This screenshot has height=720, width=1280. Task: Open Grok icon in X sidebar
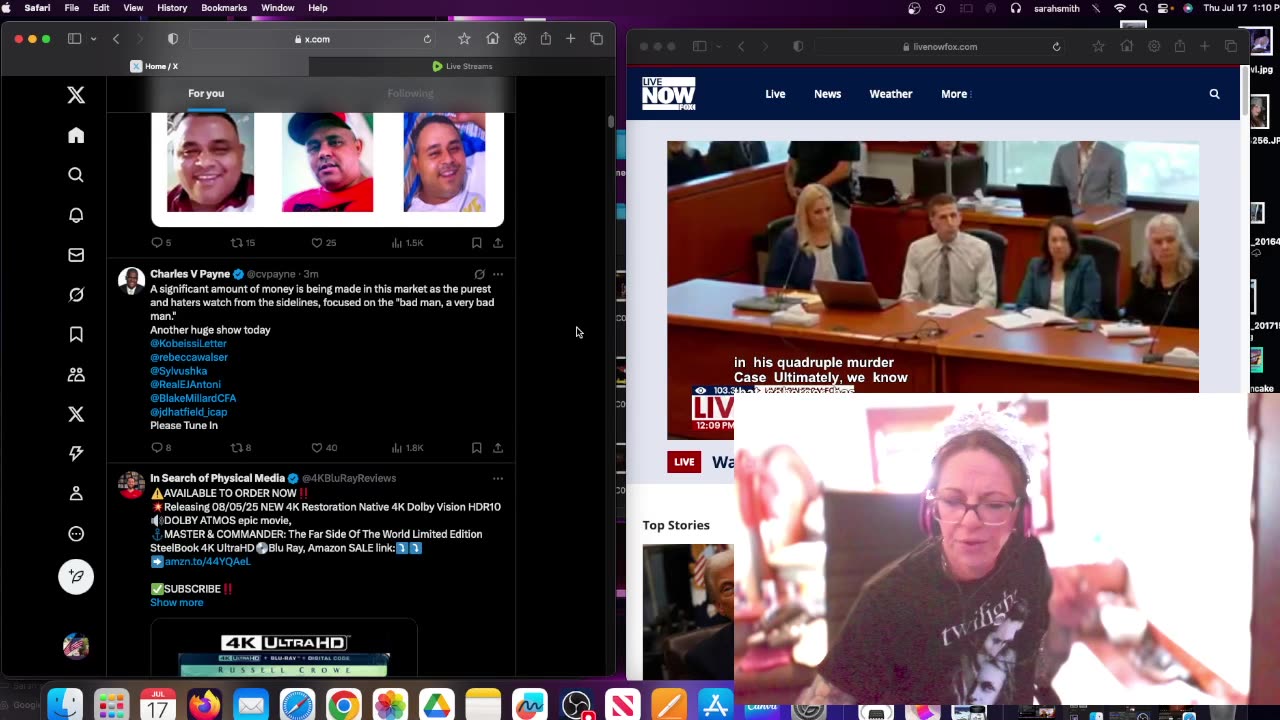(76, 295)
